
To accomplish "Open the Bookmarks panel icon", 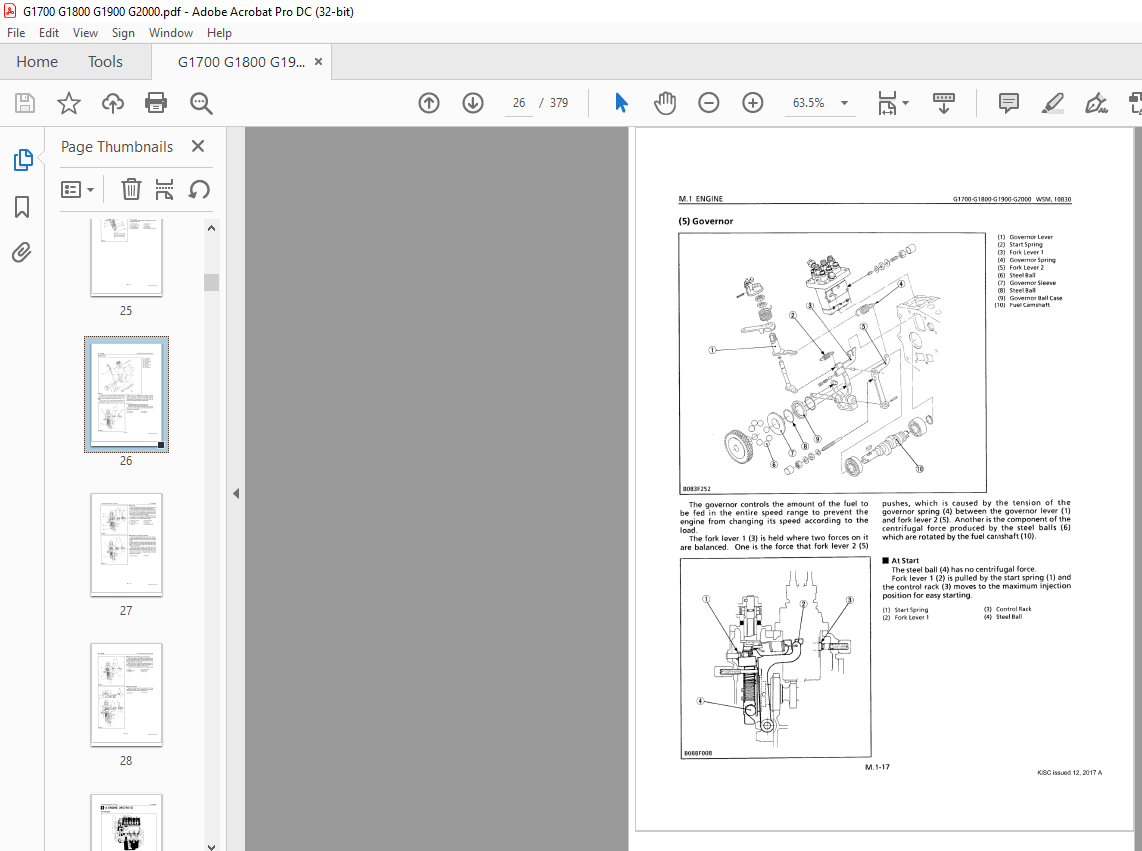I will (22, 207).
